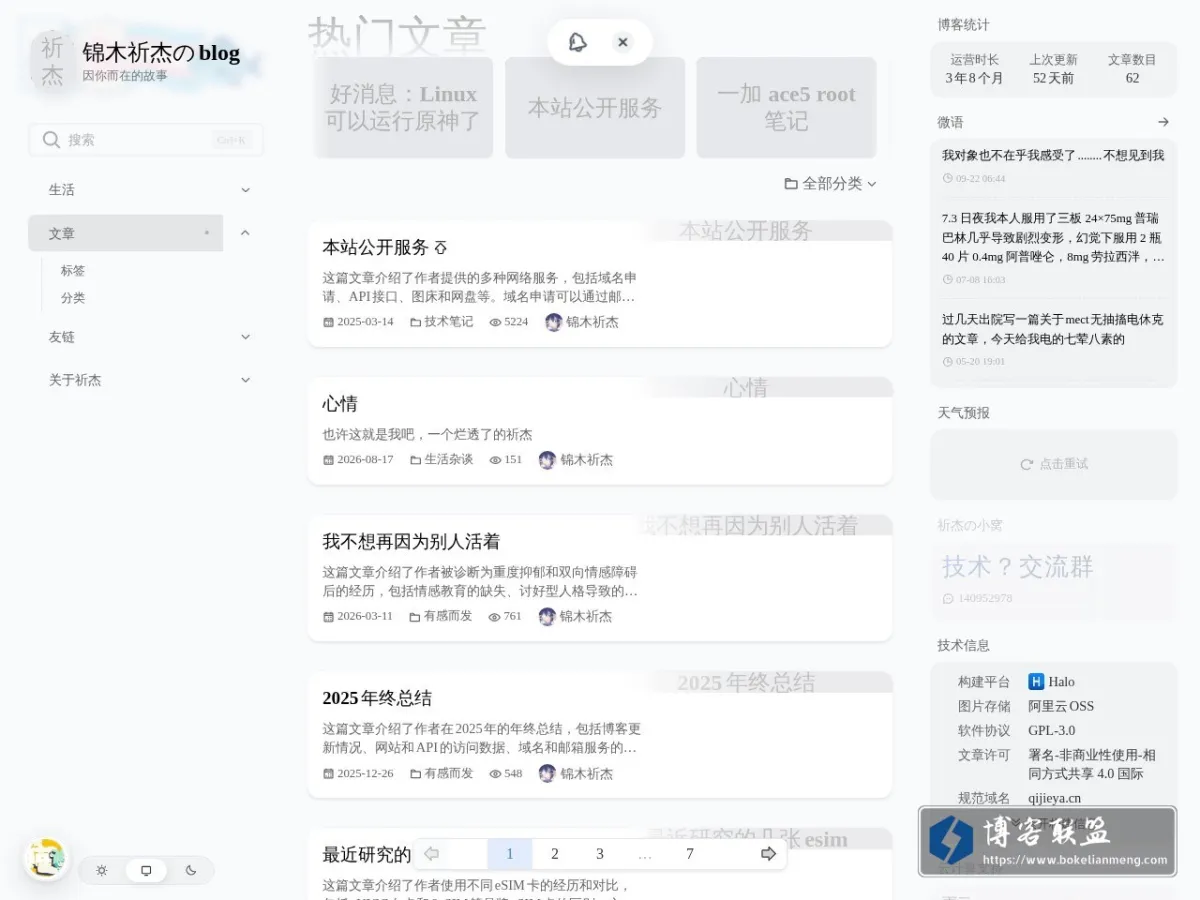Screen dimensions: 1200x900
Task: Open hot article card 本站公开服务
Action: coord(595,107)
